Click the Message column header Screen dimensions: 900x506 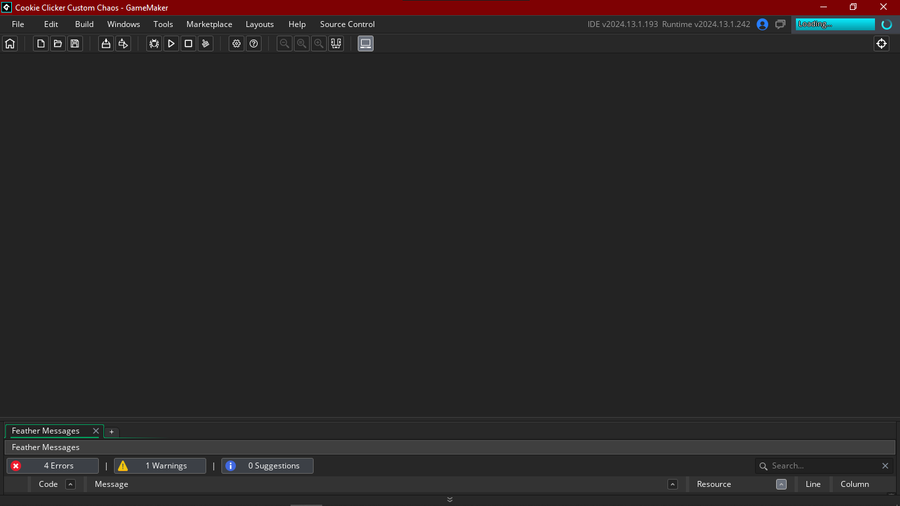(x=111, y=484)
